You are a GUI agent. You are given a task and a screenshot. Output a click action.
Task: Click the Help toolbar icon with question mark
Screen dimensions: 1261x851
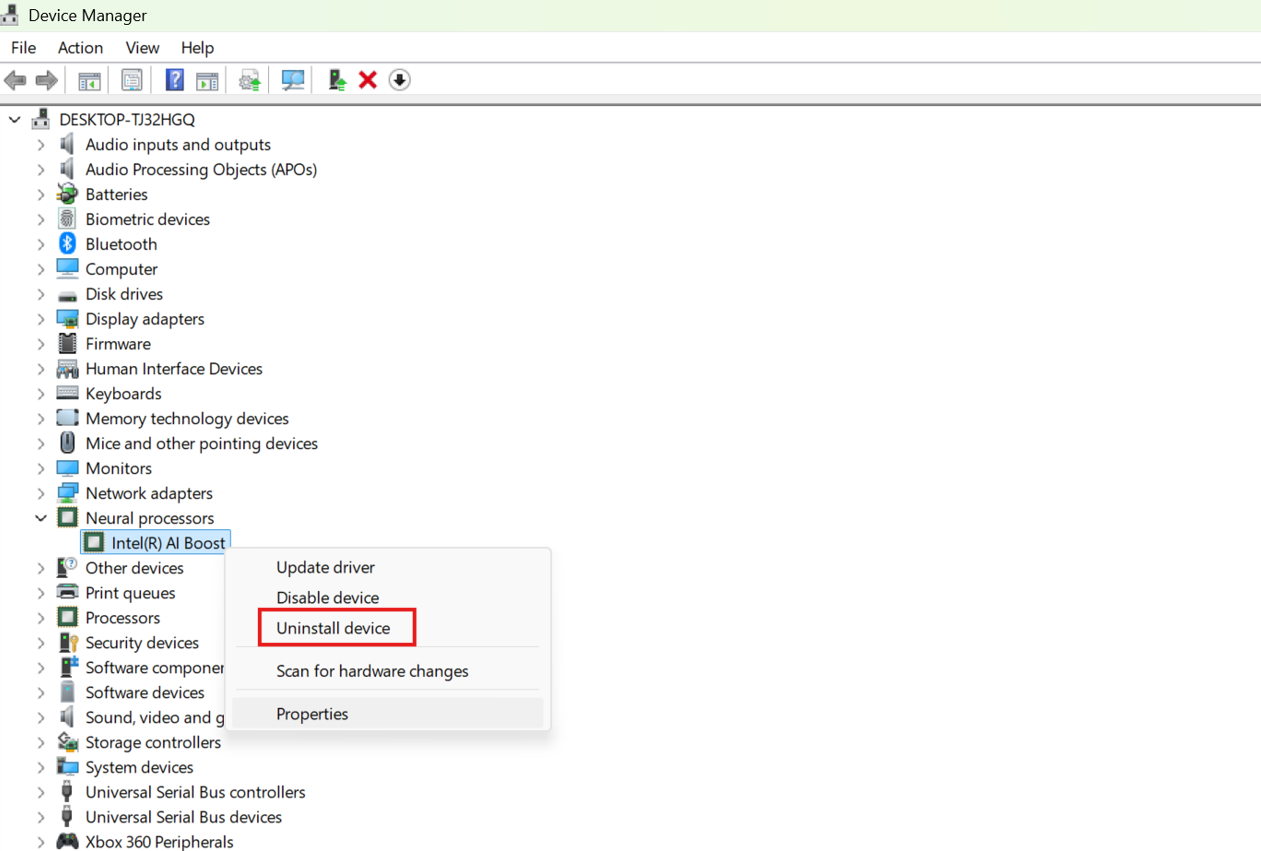pyautogui.click(x=174, y=80)
